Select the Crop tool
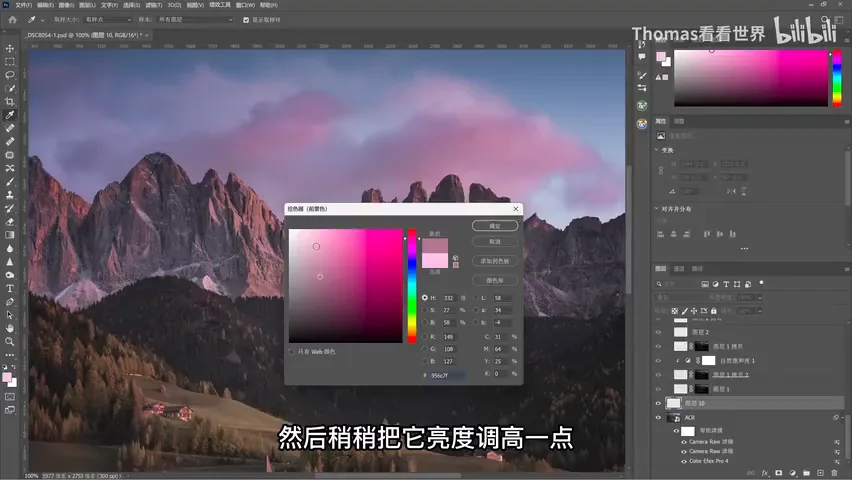The image size is (852, 480). click(x=10, y=102)
